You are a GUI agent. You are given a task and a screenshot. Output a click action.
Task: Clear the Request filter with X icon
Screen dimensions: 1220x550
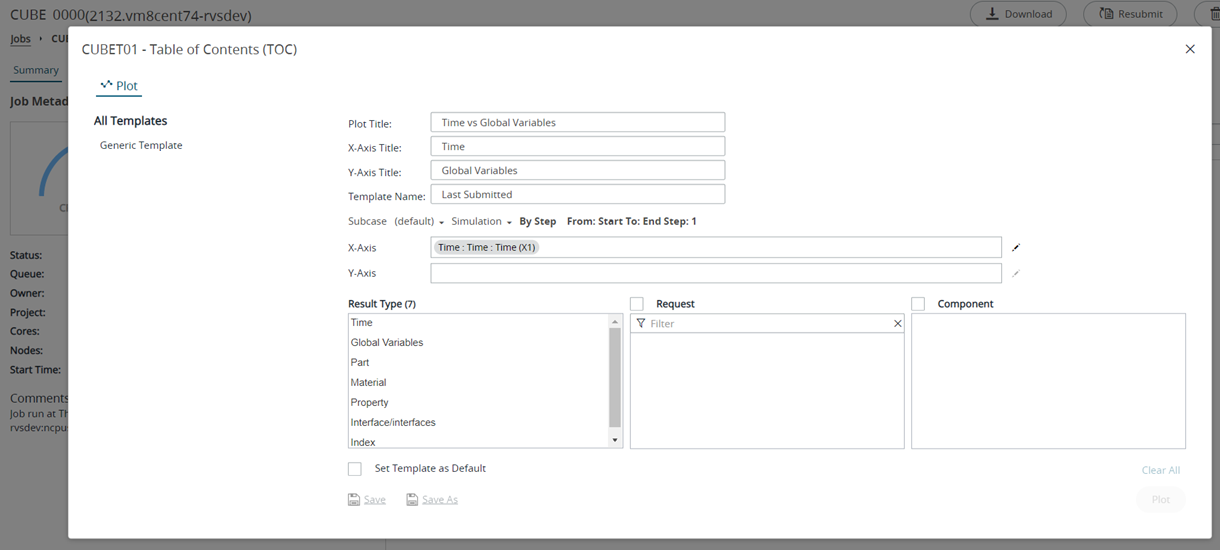[897, 324]
